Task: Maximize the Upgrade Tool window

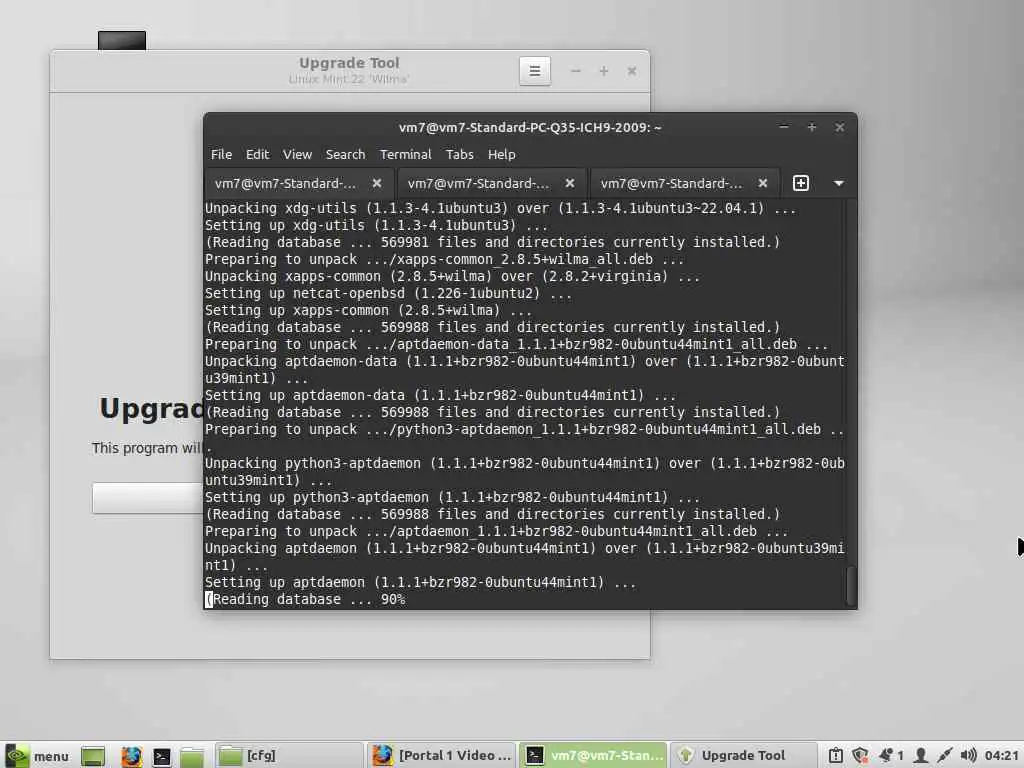Action: coord(604,71)
